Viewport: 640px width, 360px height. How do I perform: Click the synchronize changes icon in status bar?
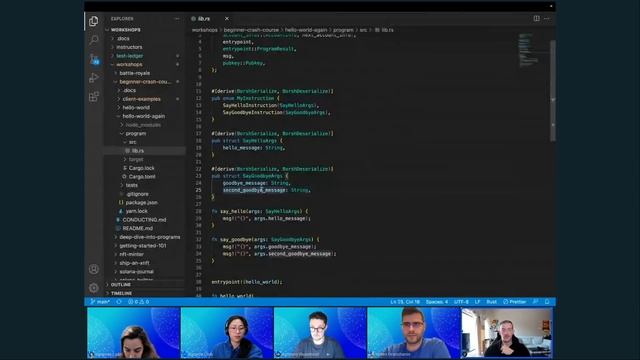(x=119, y=302)
